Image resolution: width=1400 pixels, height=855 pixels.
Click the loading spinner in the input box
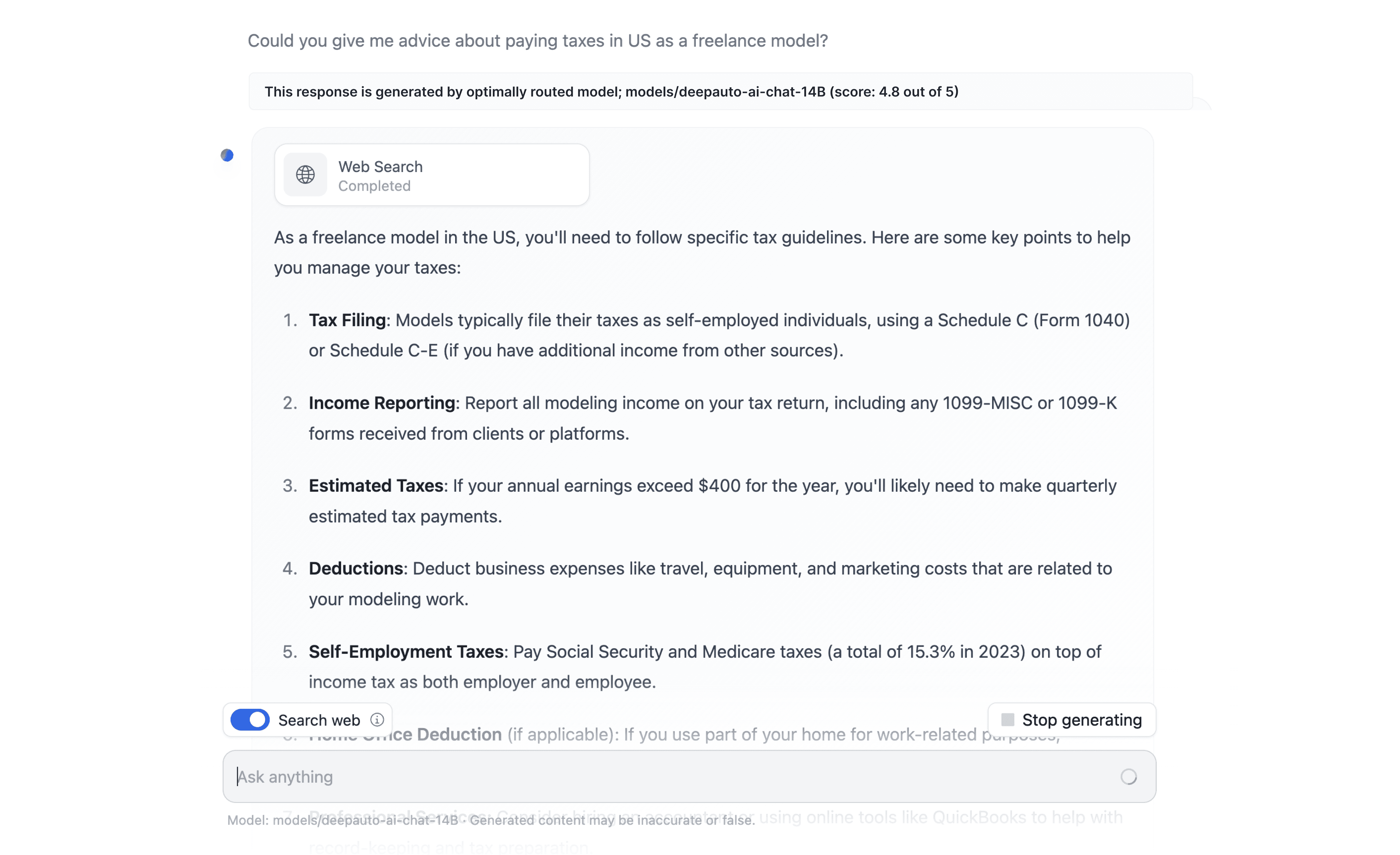[x=1129, y=777]
